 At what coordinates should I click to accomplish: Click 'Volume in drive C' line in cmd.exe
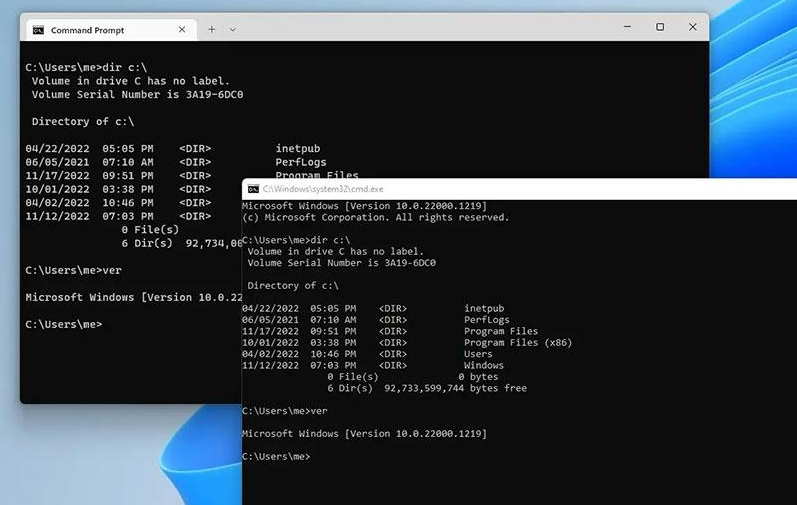(335, 251)
